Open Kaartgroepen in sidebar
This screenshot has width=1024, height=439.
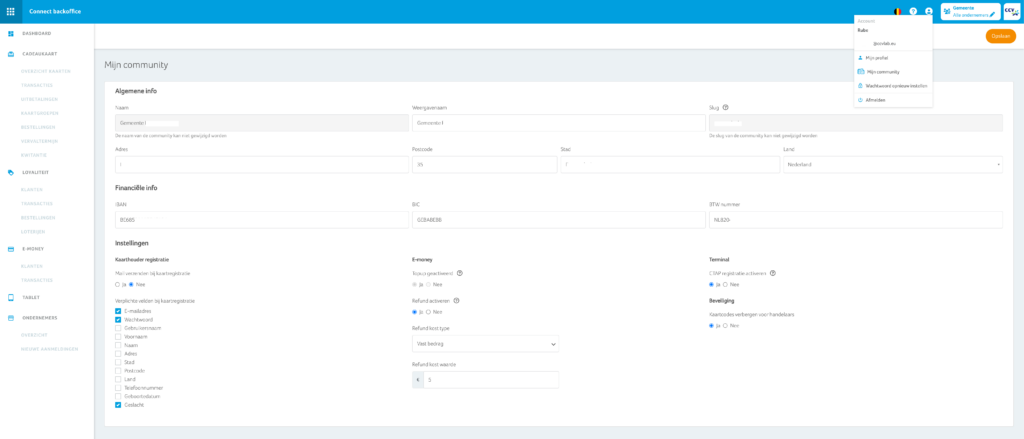[x=39, y=113]
